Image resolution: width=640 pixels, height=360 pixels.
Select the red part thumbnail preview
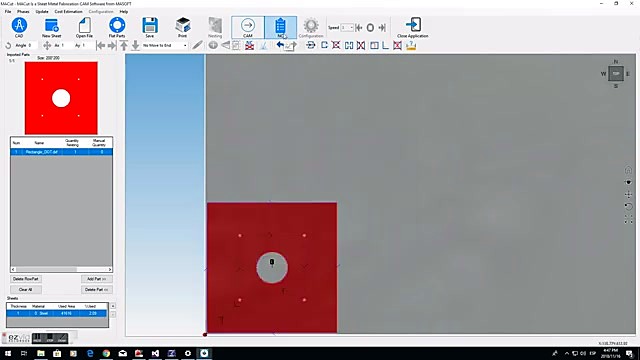coord(61,98)
